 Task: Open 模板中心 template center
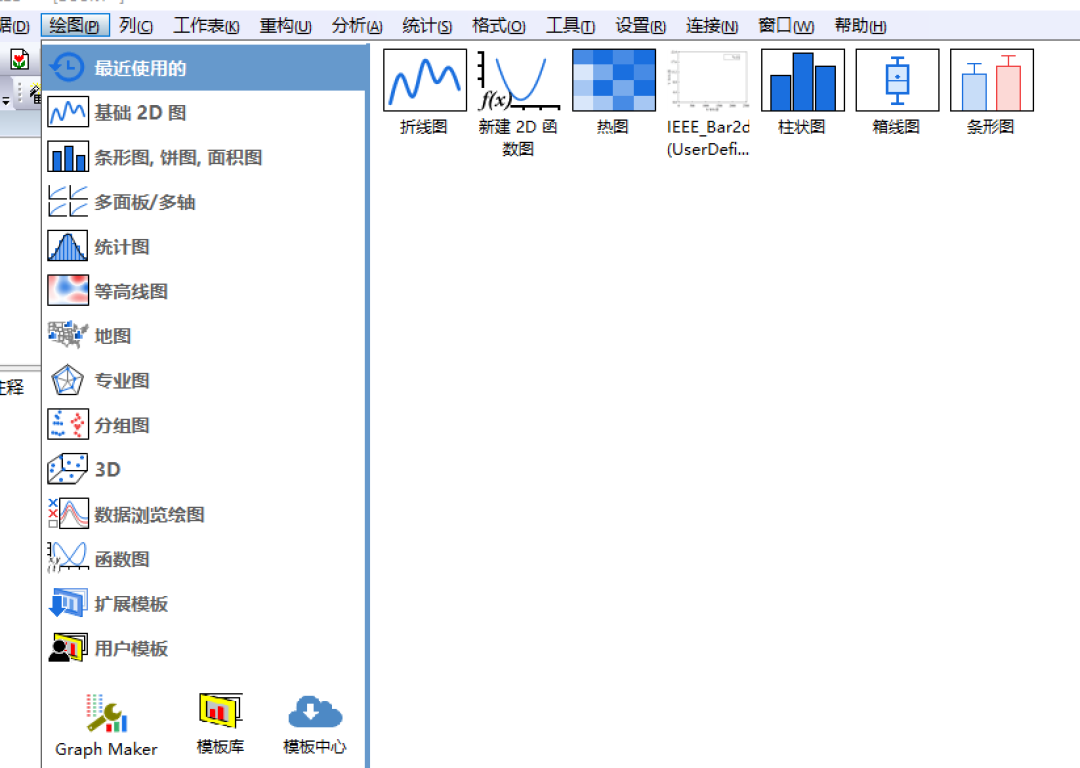pyautogui.click(x=315, y=725)
